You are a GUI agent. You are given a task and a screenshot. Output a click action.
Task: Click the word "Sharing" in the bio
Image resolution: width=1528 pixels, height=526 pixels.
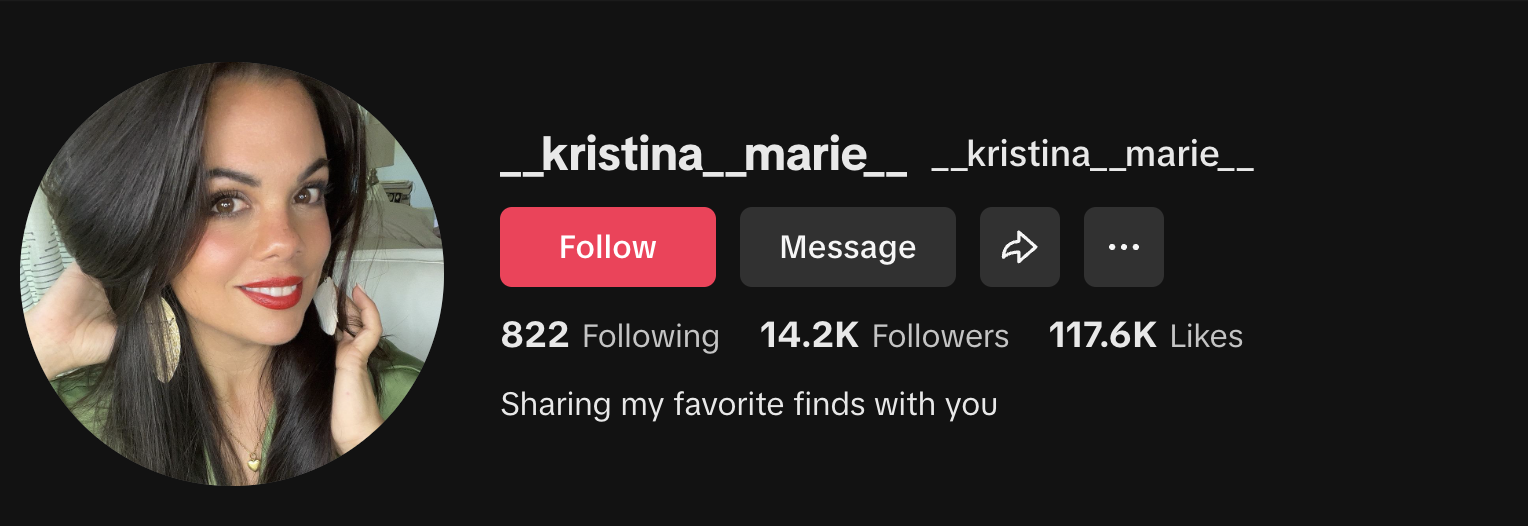556,405
